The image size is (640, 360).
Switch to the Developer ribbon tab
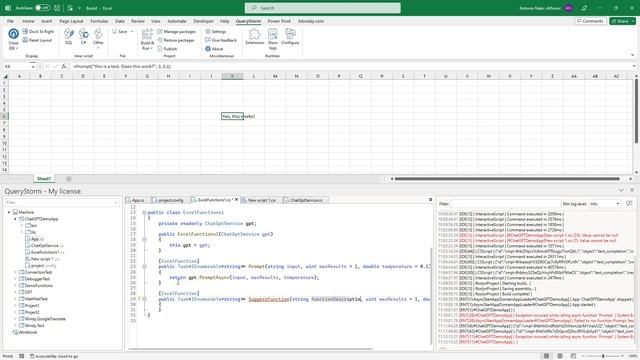pos(203,21)
